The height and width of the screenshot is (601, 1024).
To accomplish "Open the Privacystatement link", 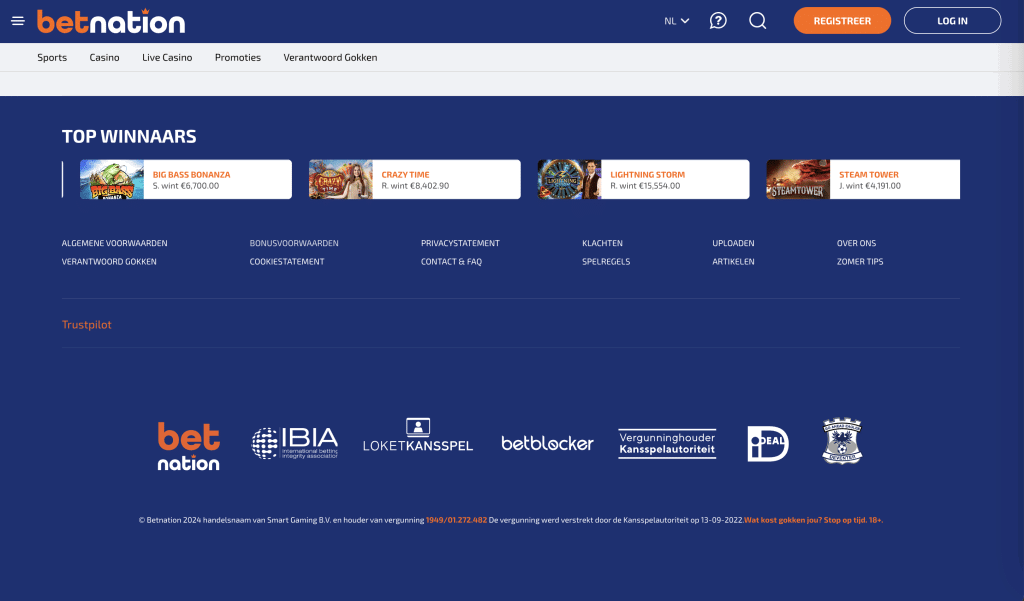I will tap(460, 243).
